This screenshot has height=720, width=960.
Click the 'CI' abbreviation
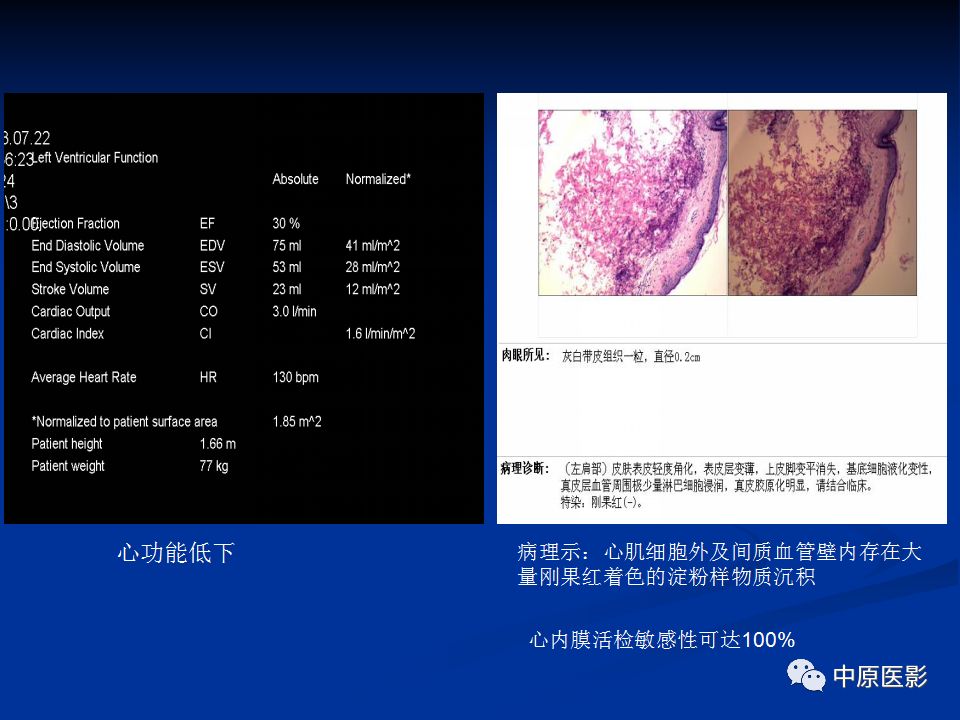205,334
